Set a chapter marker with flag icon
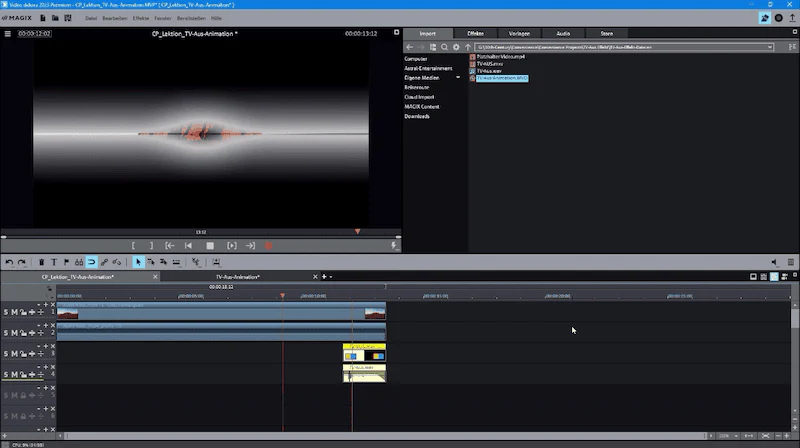This screenshot has height=448, width=800. pos(66,262)
